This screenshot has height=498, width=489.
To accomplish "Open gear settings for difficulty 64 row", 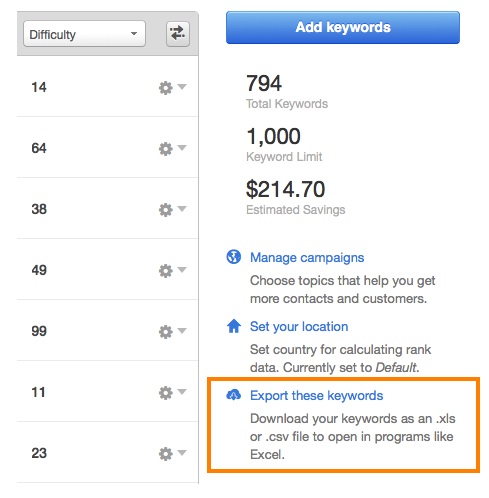I will [166, 149].
